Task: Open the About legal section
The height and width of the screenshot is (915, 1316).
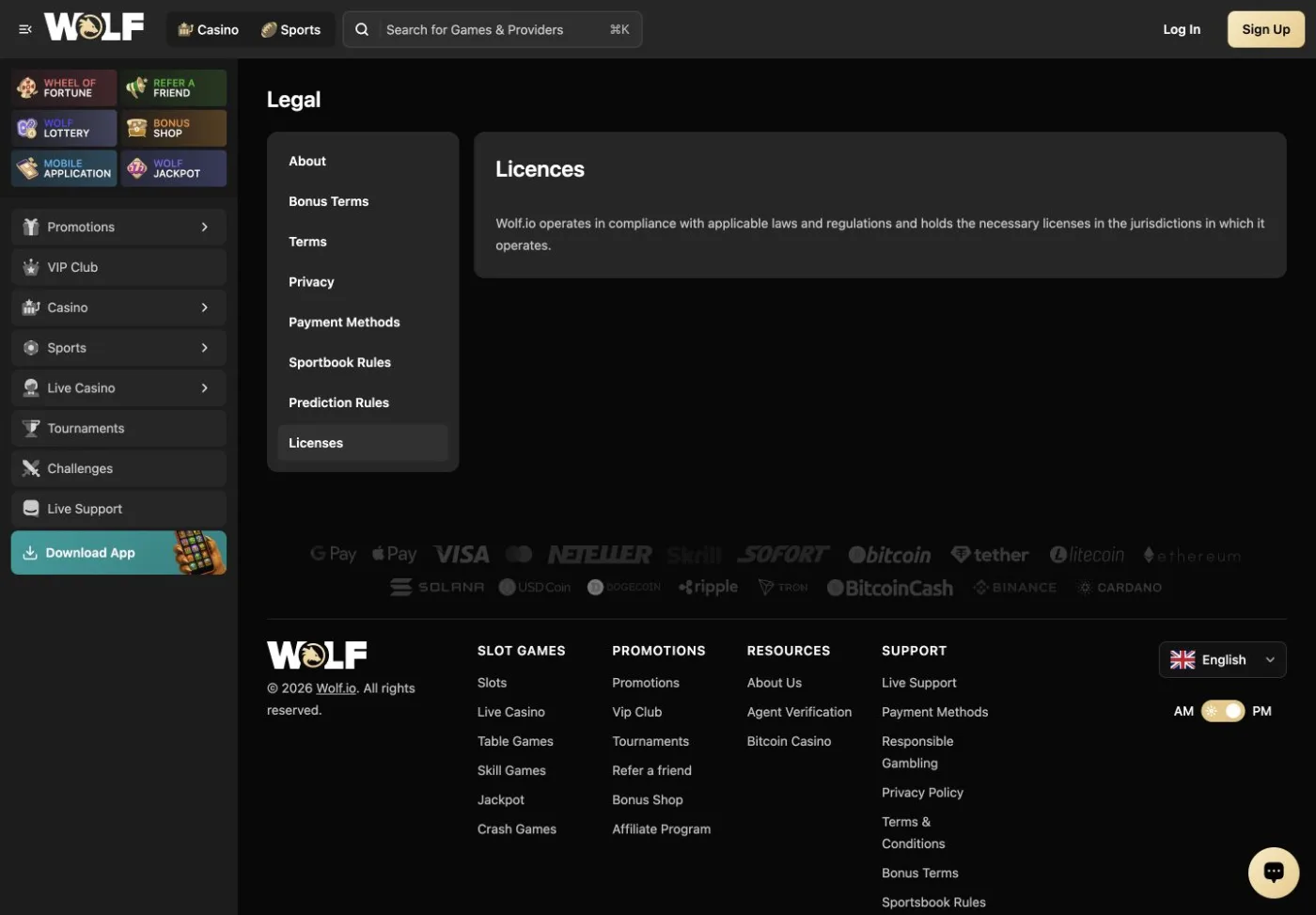Action: point(363,162)
